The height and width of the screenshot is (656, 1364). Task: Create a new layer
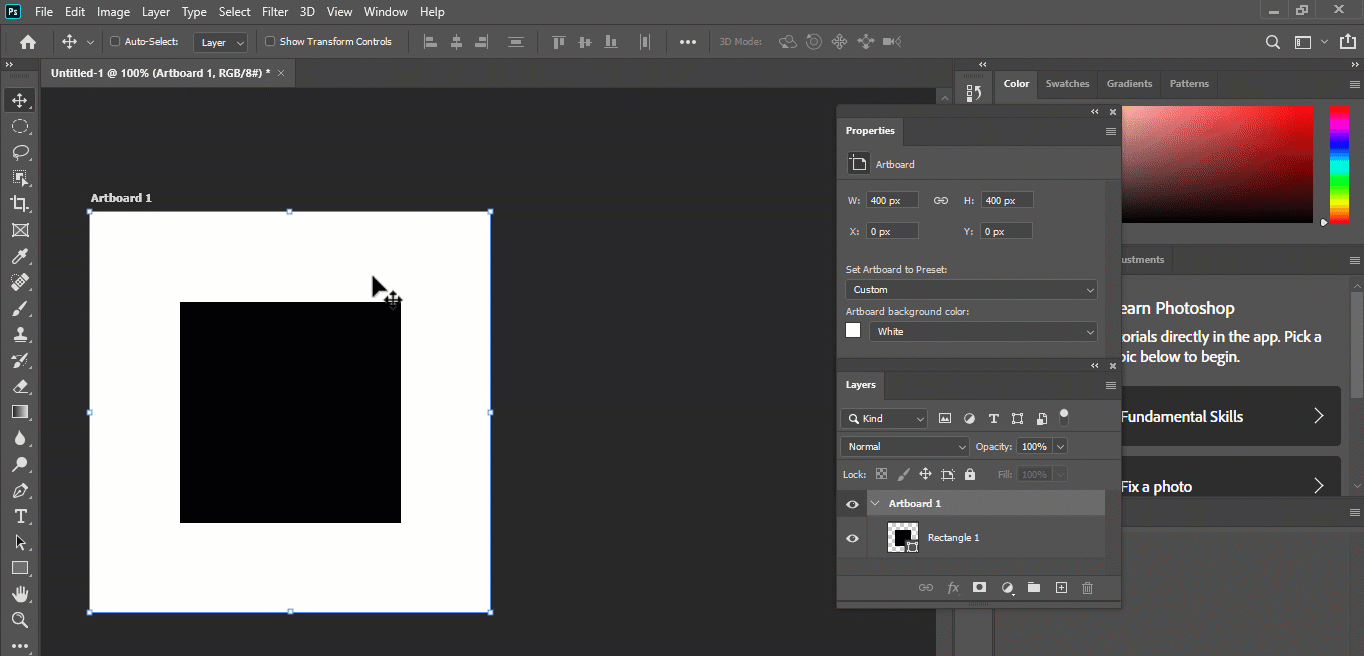point(1061,588)
